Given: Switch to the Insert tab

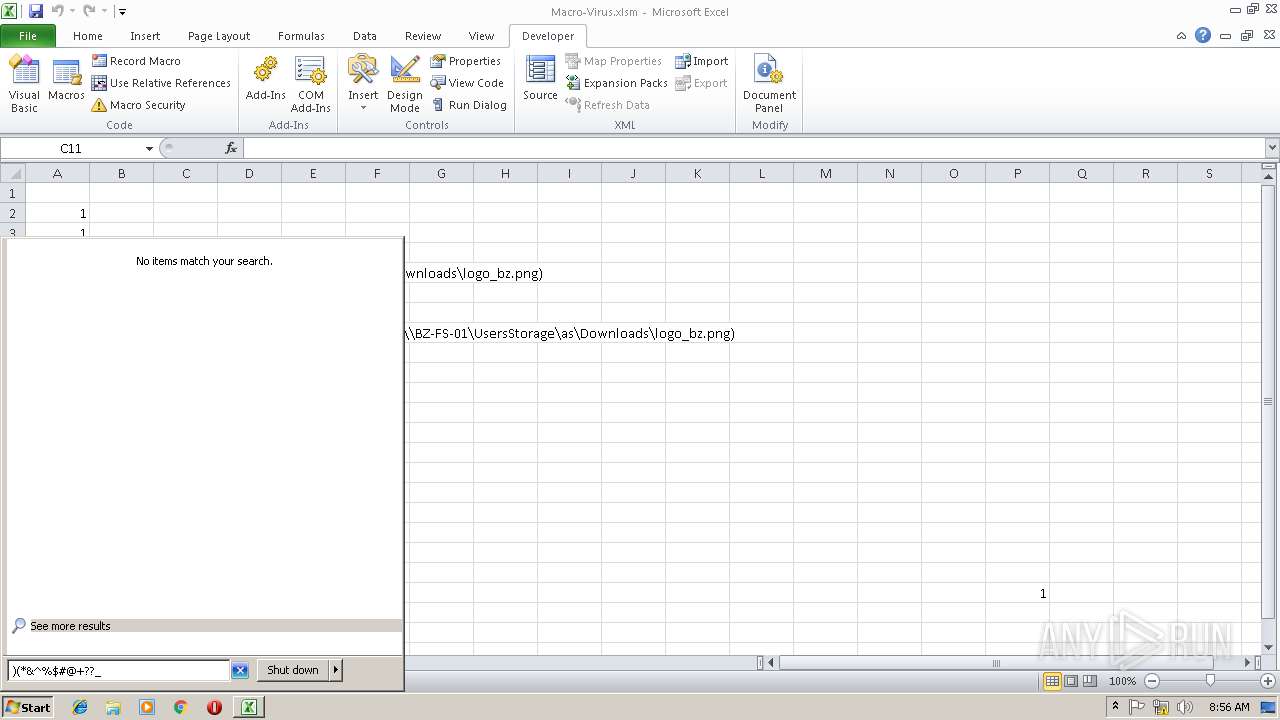Looking at the screenshot, I should pos(145,36).
